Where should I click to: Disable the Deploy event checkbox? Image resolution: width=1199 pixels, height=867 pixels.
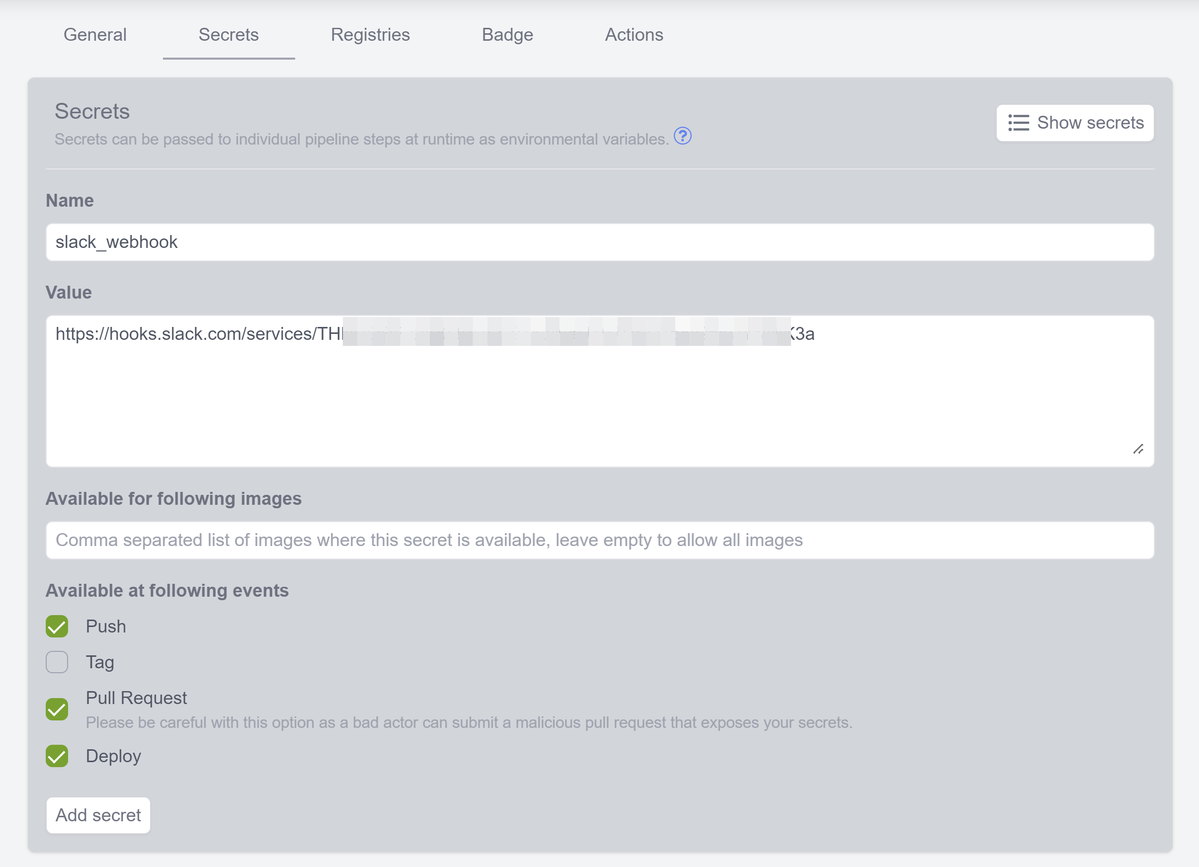57,756
